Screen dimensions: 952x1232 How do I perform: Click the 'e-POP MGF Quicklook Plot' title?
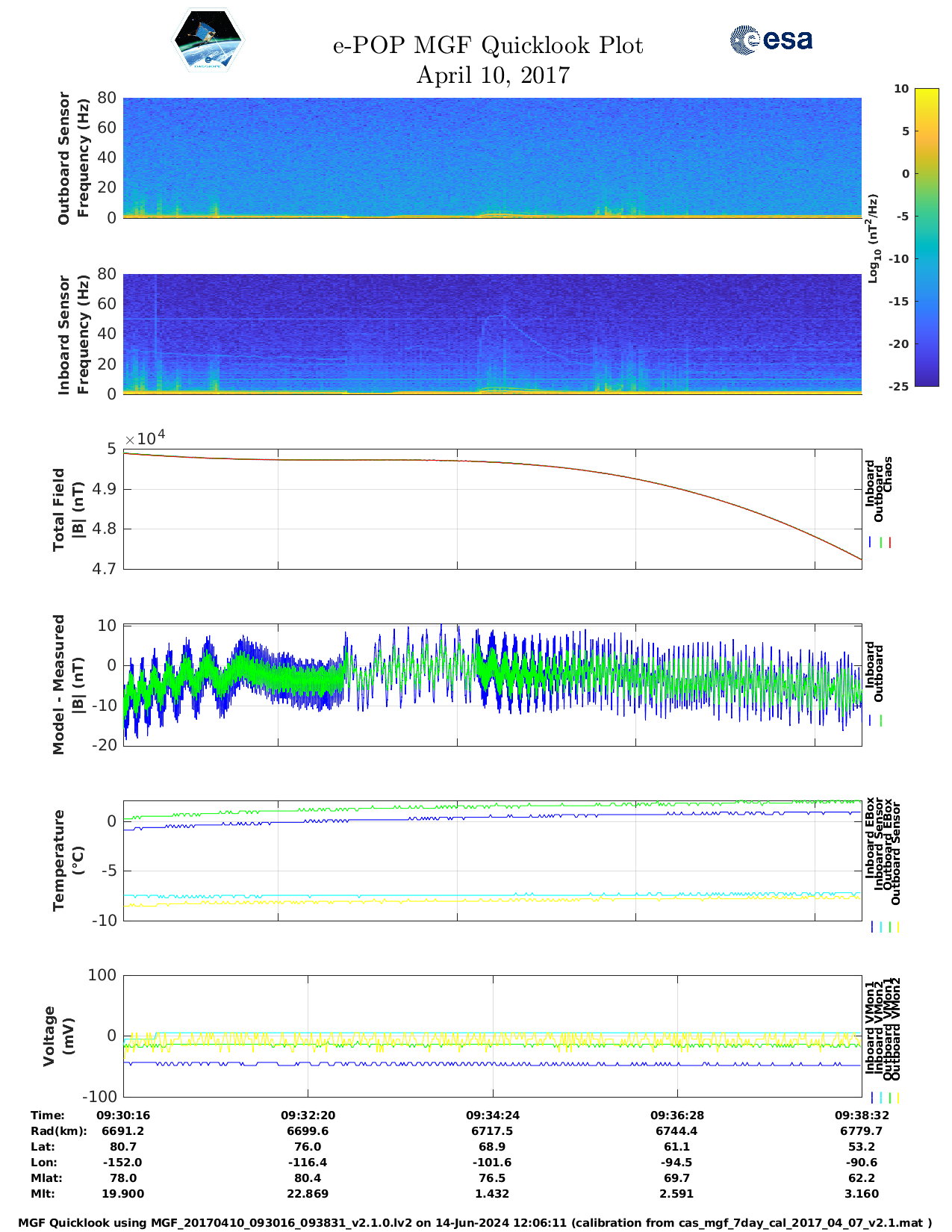click(488, 46)
